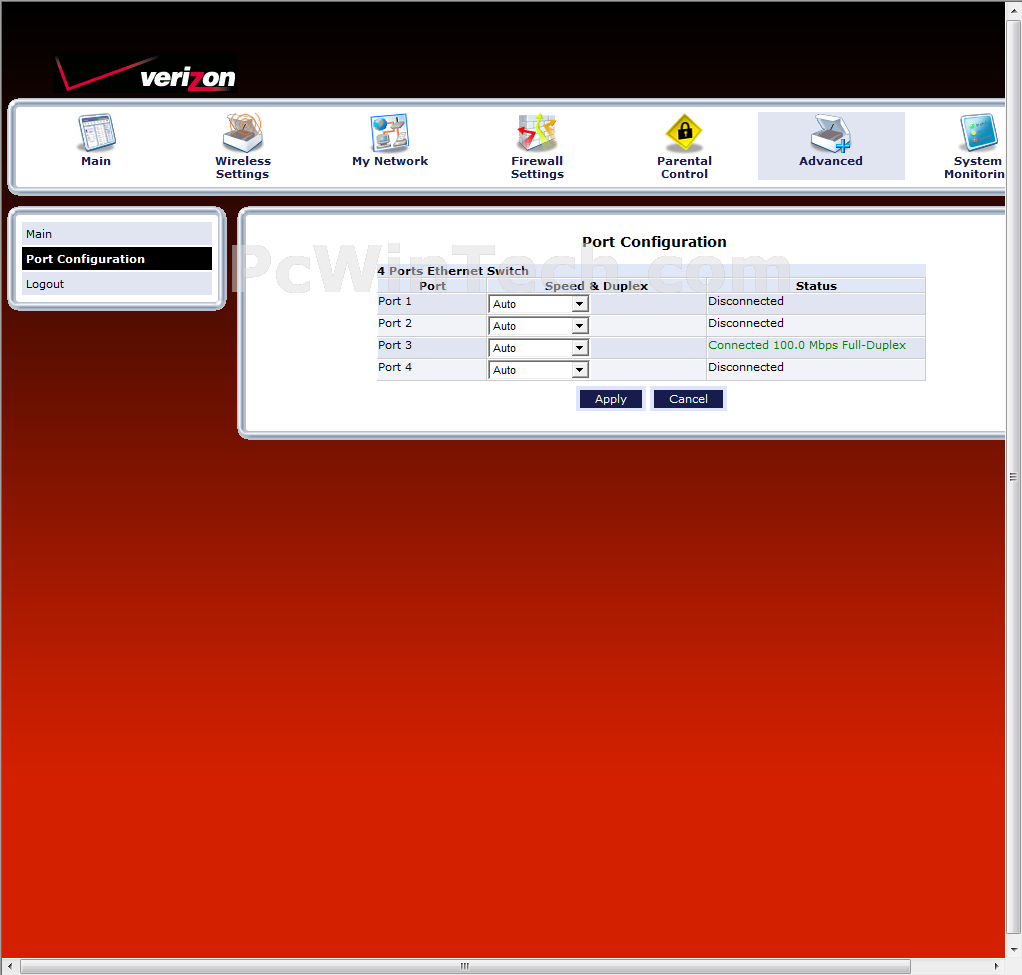Click the 'Port 4' row label
This screenshot has height=975, width=1022.
pyautogui.click(x=395, y=368)
